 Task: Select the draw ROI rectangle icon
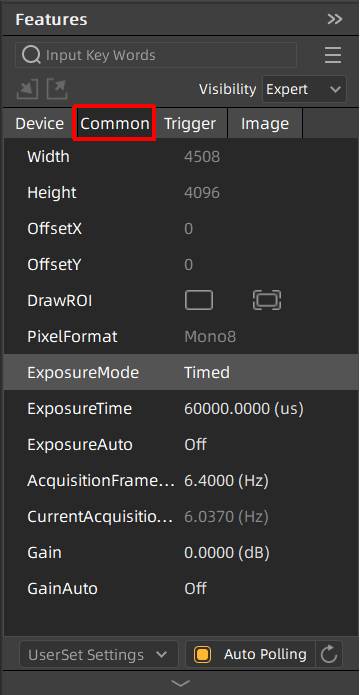199,300
